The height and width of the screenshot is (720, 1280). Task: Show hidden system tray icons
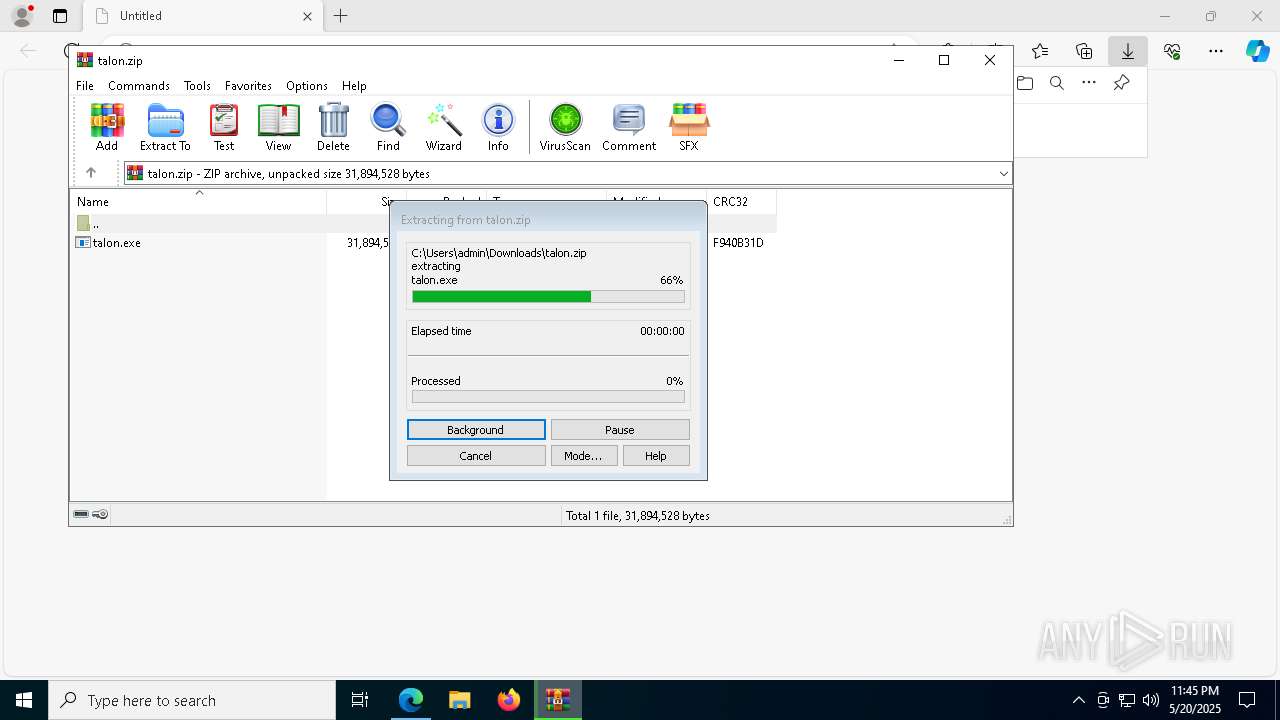[1078, 700]
